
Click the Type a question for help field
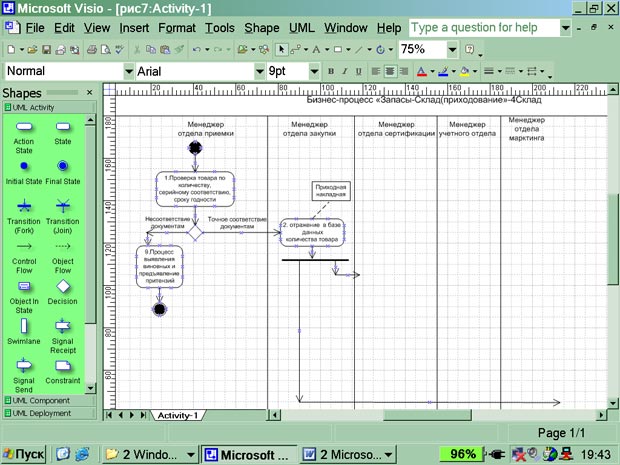coord(485,28)
